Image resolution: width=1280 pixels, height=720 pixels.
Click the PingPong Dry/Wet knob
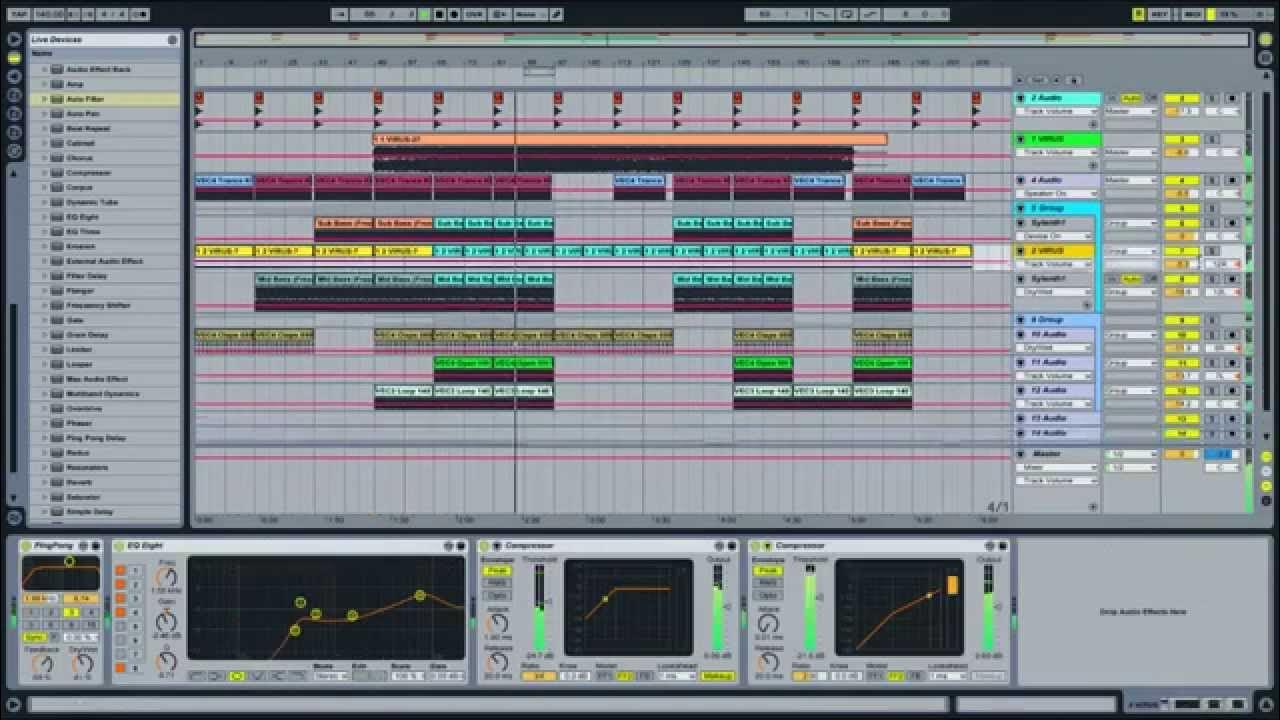point(82,664)
